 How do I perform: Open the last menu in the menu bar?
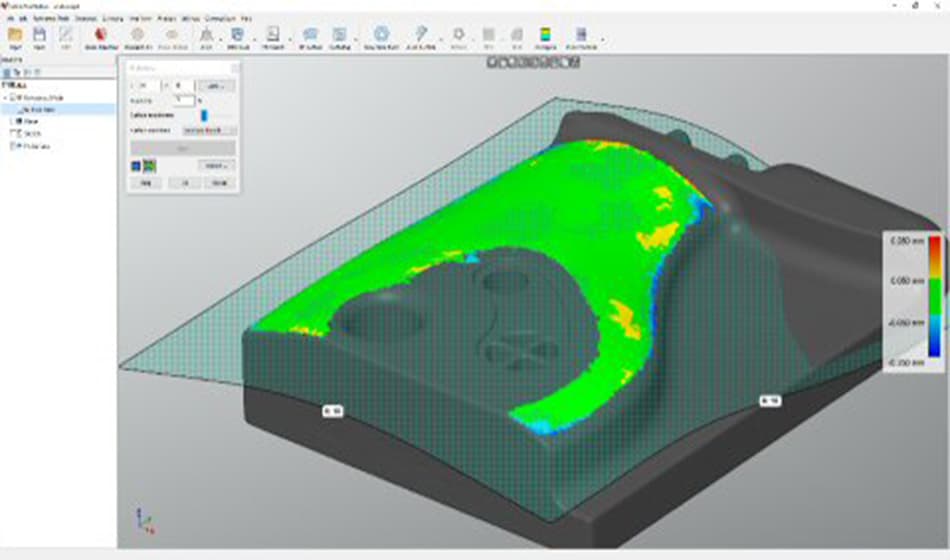pos(245,19)
